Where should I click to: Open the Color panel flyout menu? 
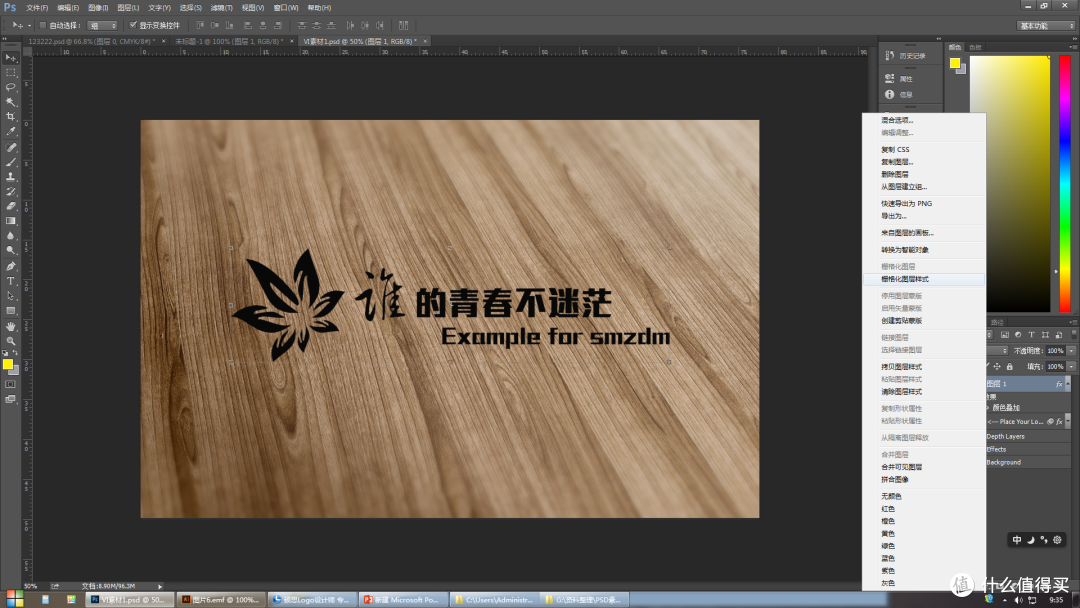click(x=1072, y=47)
